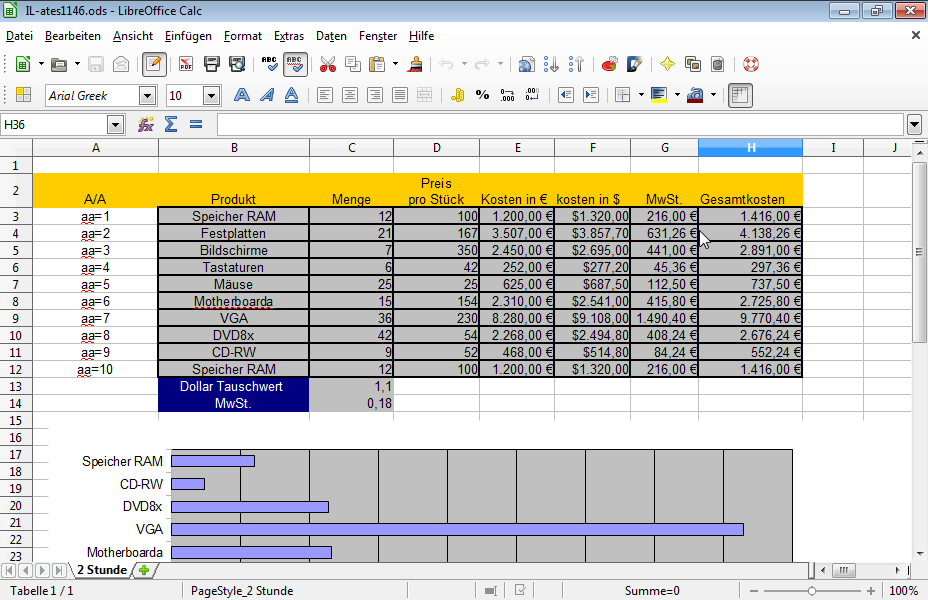The height and width of the screenshot is (600, 928).
Task: Toggle italic text
Action: (x=267, y=95)
